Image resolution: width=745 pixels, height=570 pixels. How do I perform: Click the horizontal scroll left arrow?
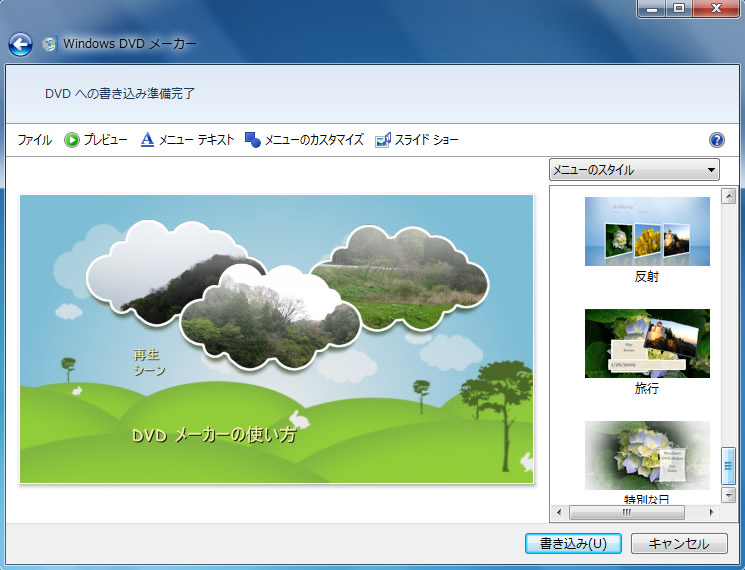pyautogui.click(x=559, y=512)
